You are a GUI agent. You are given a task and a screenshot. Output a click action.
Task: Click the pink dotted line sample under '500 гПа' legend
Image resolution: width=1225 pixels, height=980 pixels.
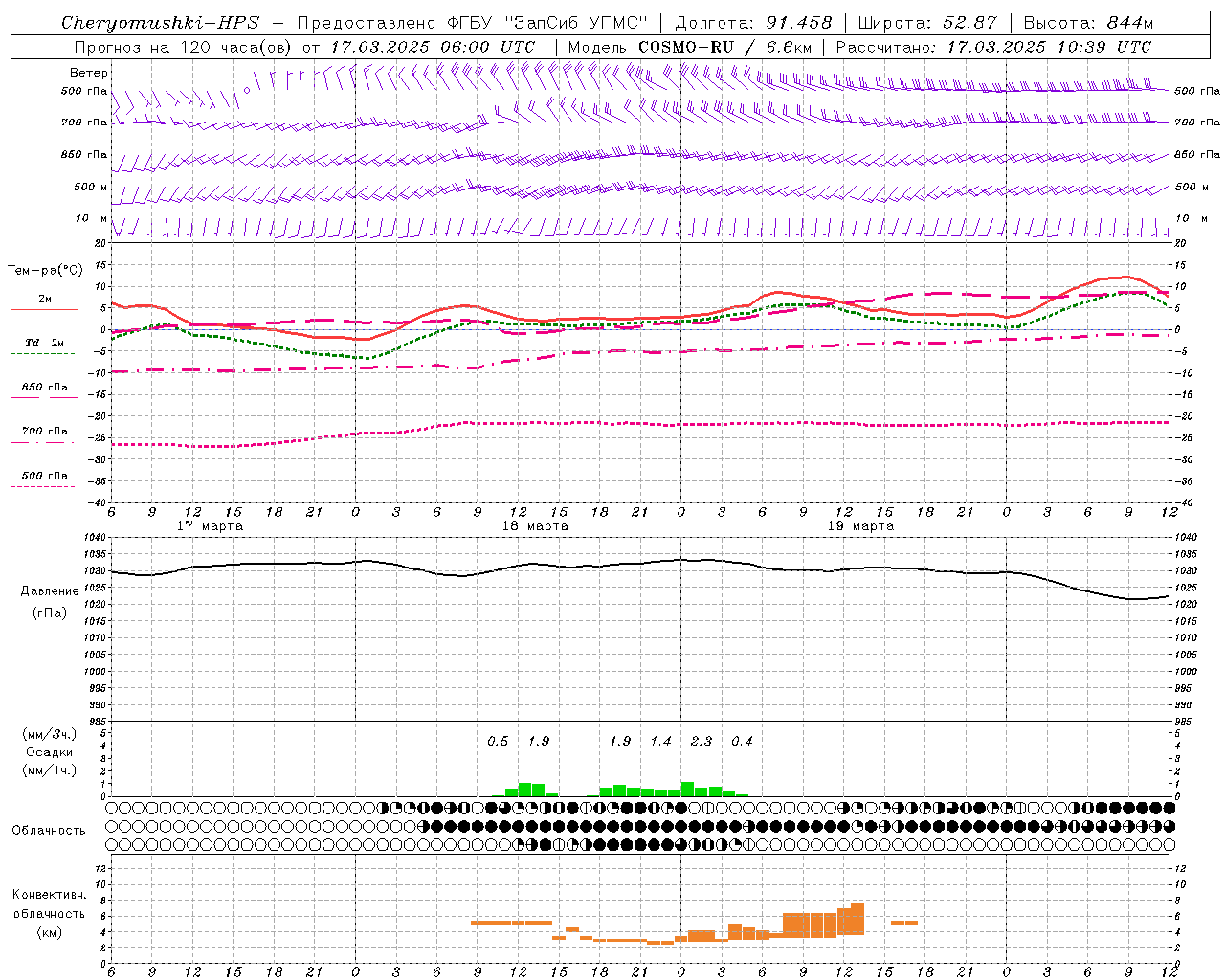[x=43, y=486]
